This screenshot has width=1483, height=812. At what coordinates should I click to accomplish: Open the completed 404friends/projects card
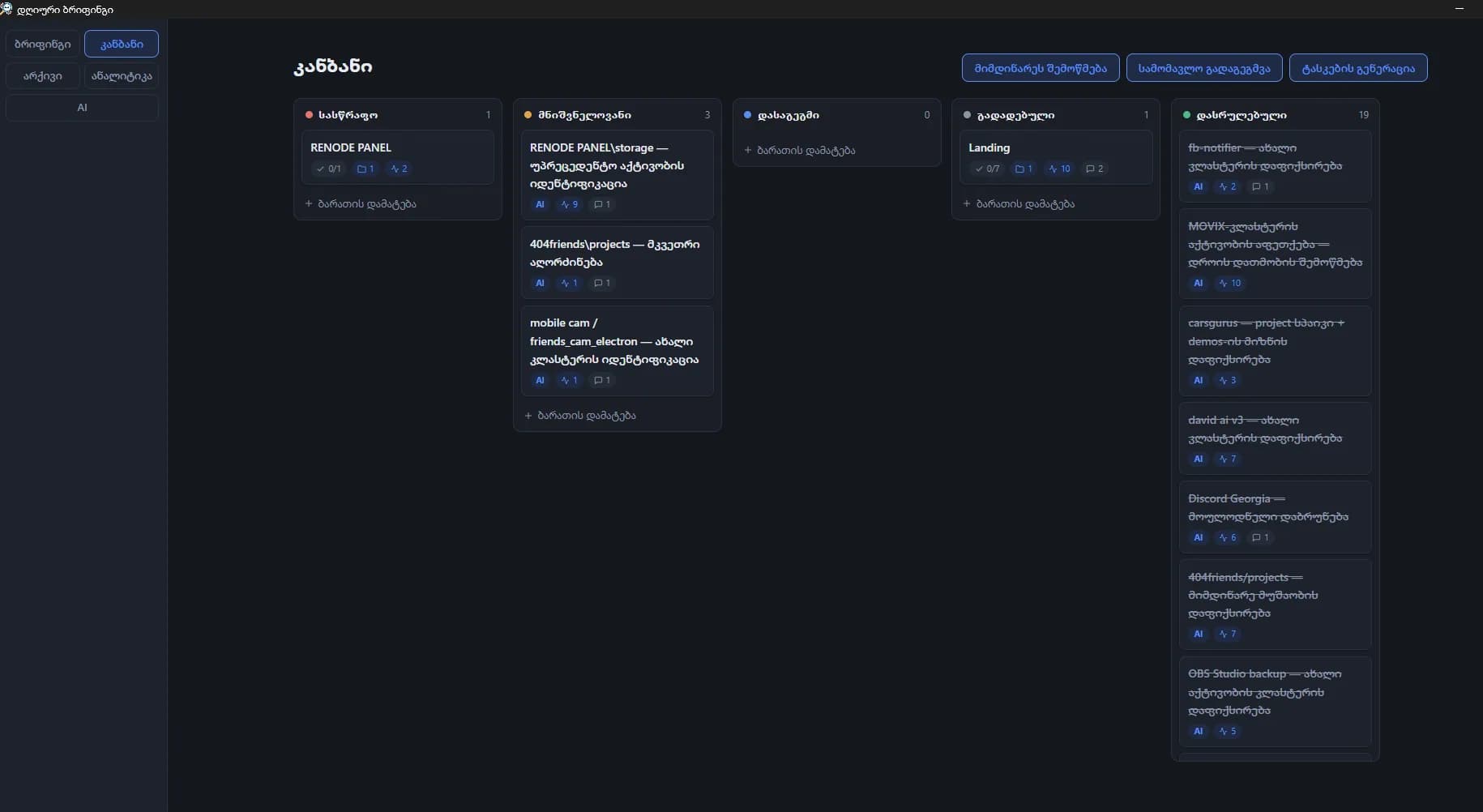[x=1275, y=605]
